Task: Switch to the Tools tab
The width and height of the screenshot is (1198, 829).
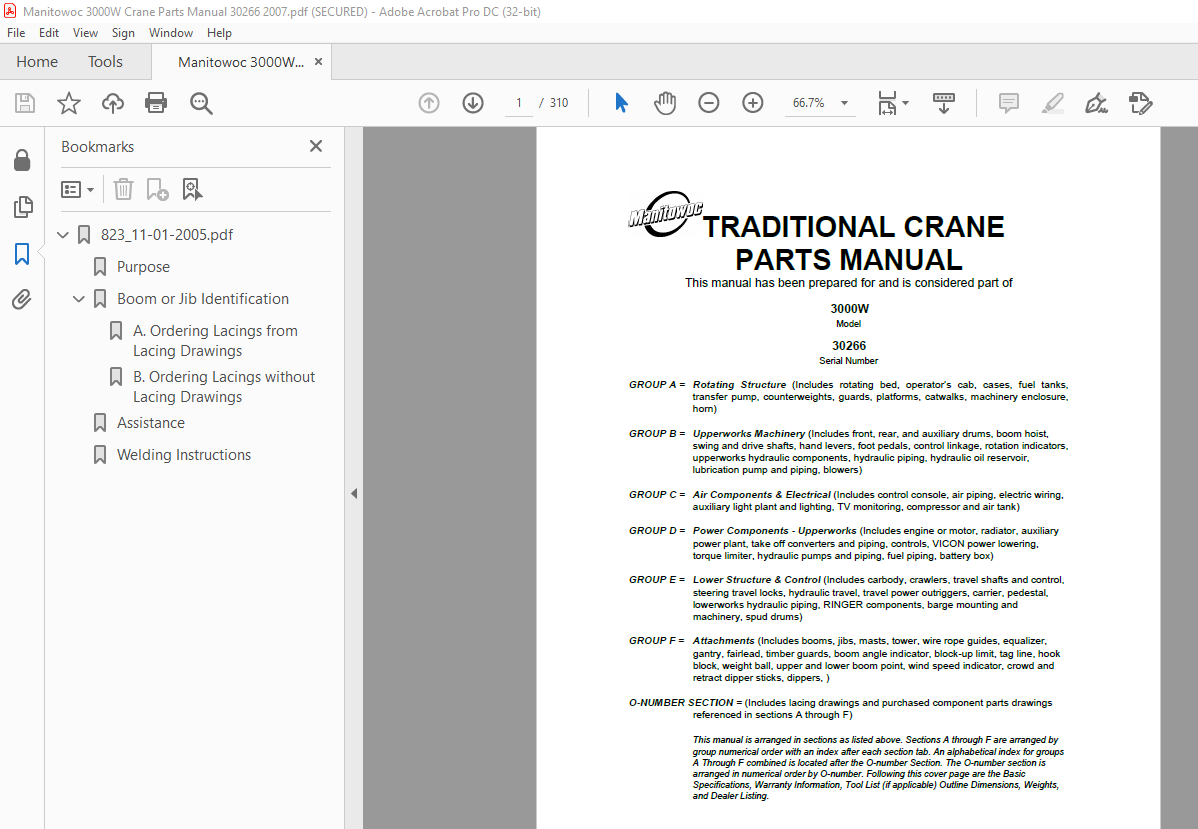Action: point(105,62)
